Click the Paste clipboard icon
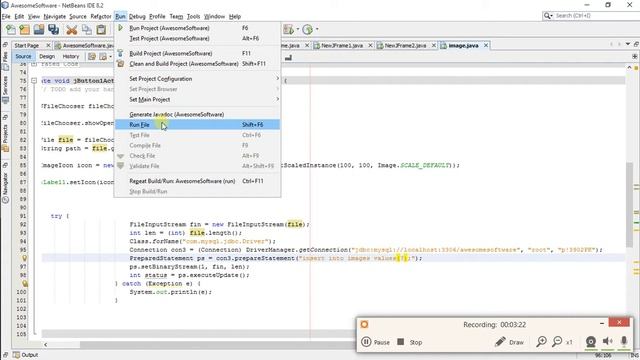Image resolution: width=640 pixels, height=360 pixels. [101, 29]
